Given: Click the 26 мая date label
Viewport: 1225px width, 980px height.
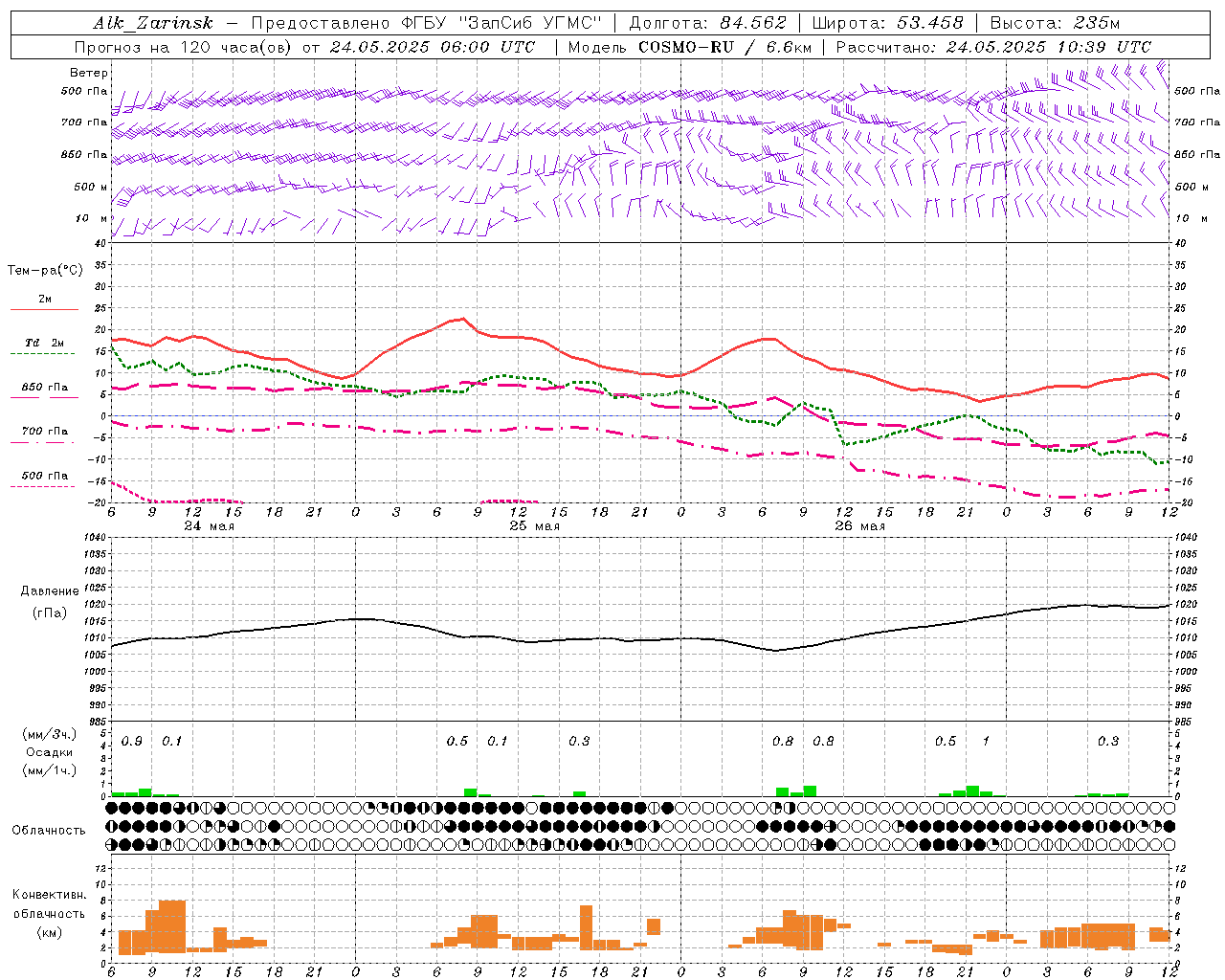Looking at the screenshot, I should coord(859,526).
